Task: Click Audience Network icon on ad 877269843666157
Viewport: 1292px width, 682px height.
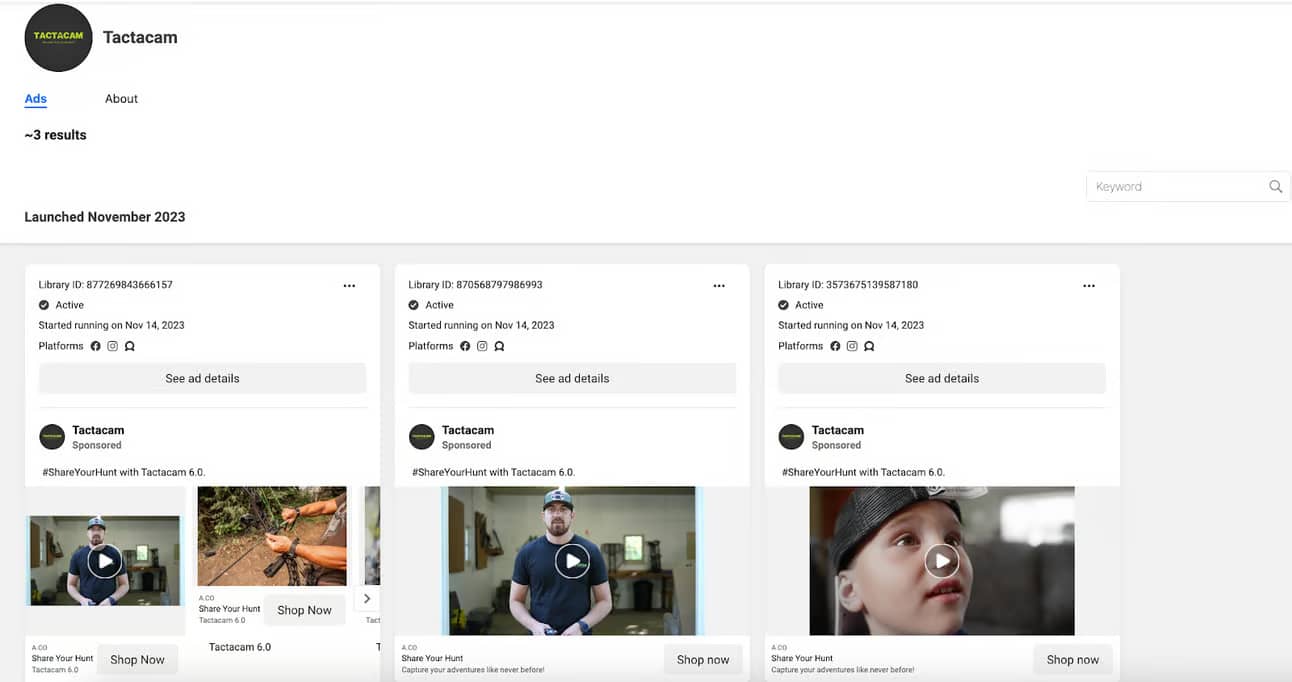Action: point(129,346)
